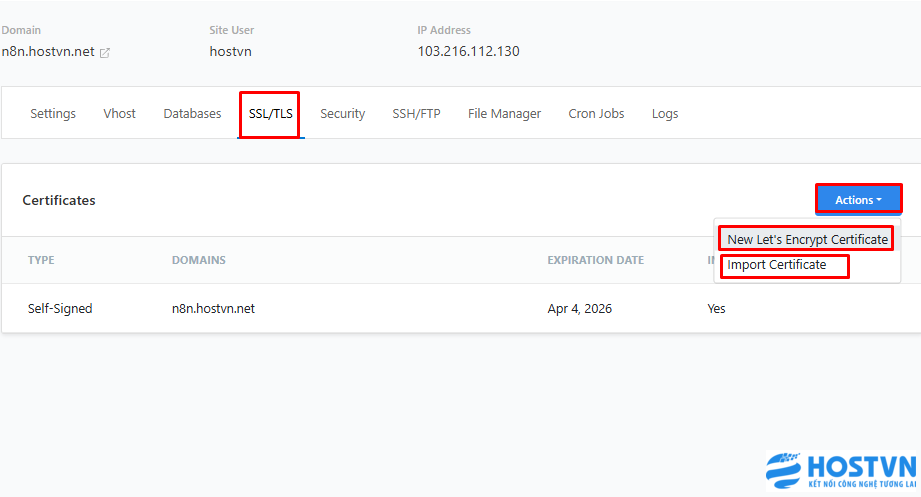Switch to the Cron Jobs tab
921x497 pixels.
596,113
